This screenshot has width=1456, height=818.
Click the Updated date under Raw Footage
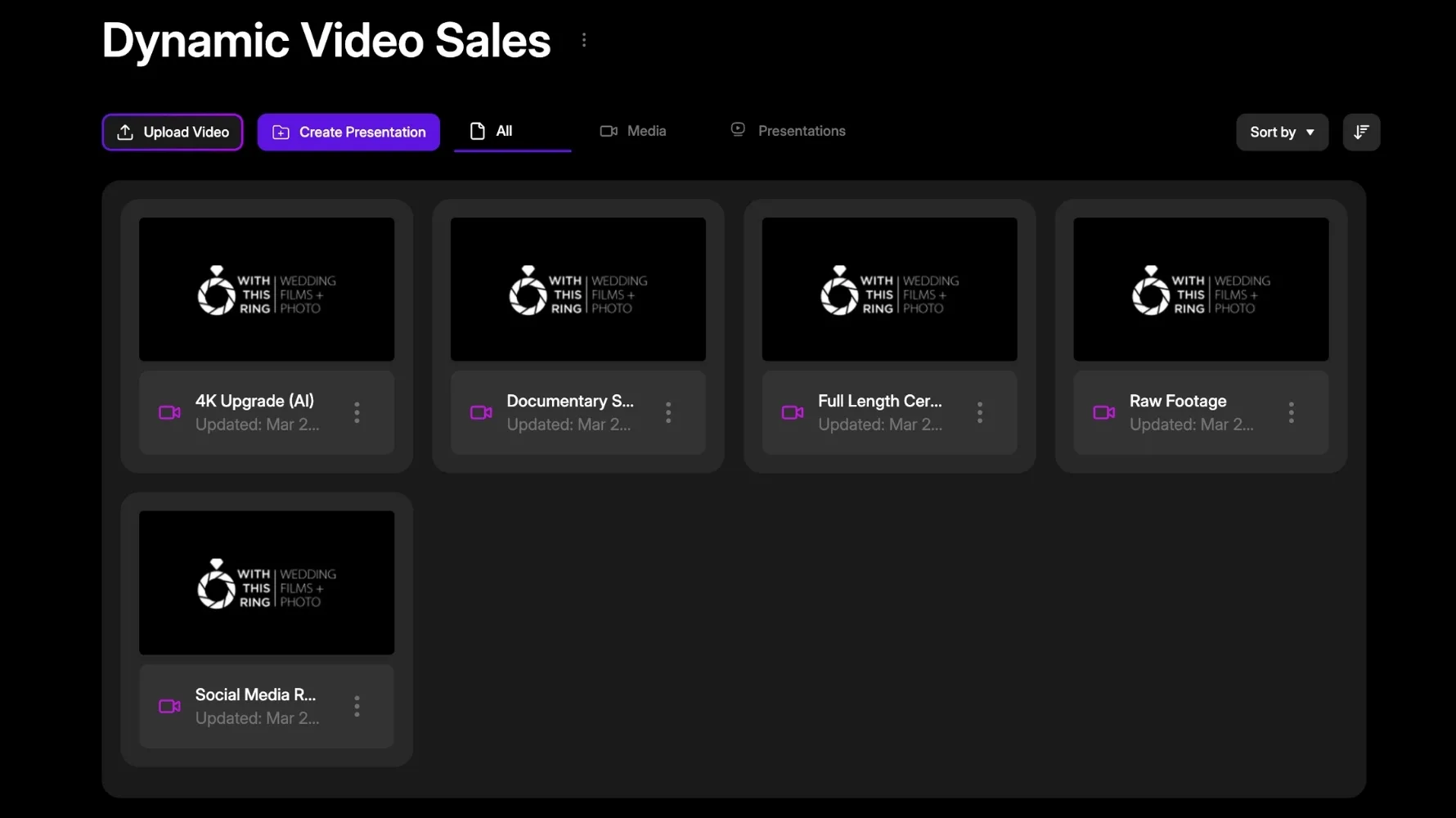point(1191,425)
